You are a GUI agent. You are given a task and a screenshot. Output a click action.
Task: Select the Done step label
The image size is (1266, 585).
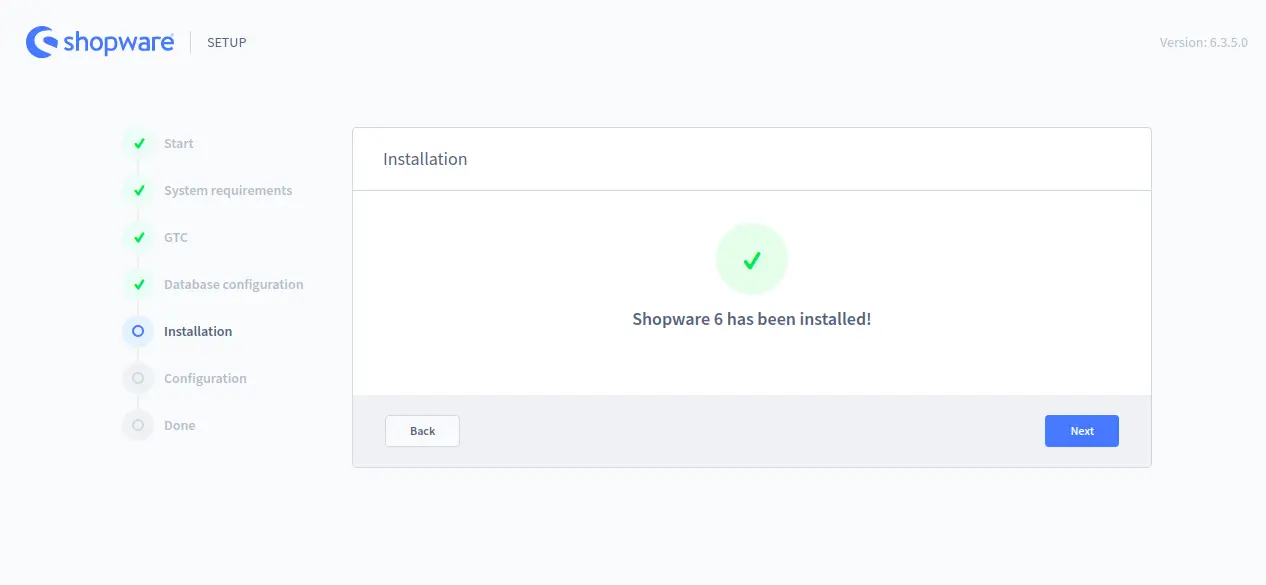(180, 425)
